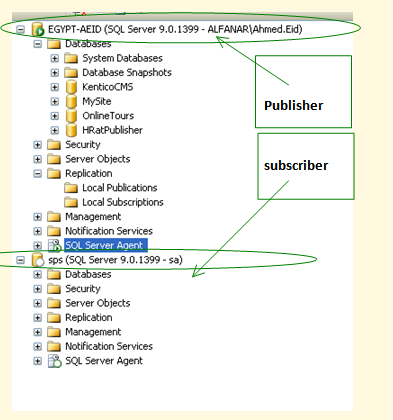Click the Databases folder icon under sps

point(54,274)
